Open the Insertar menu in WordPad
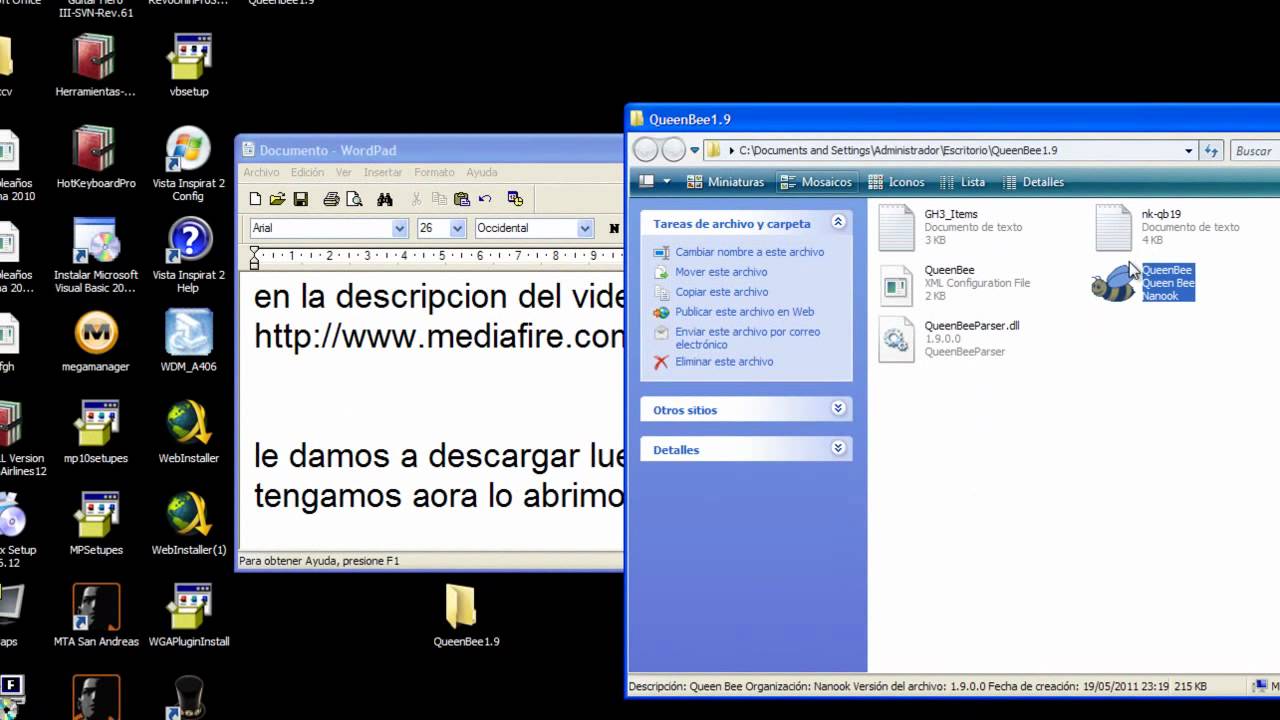1280x720 pixels. click(382, 172)
